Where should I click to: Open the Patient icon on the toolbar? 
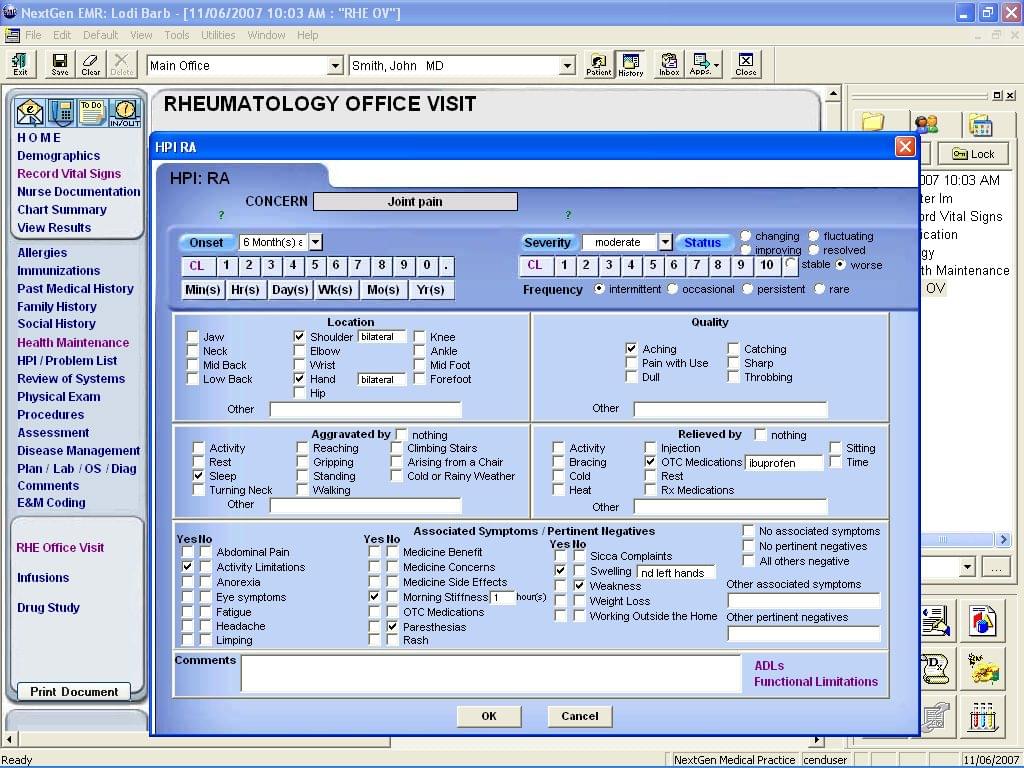(598, 64)
